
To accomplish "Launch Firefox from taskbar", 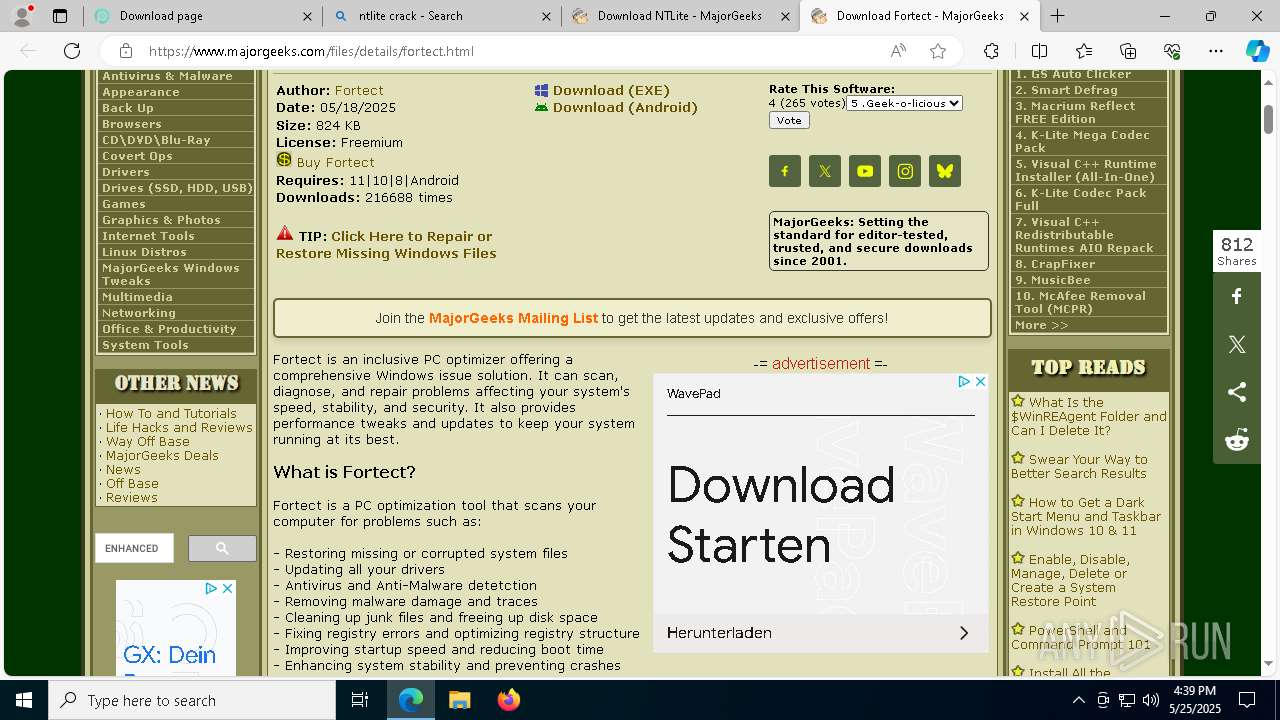I will tap(509, 700).
